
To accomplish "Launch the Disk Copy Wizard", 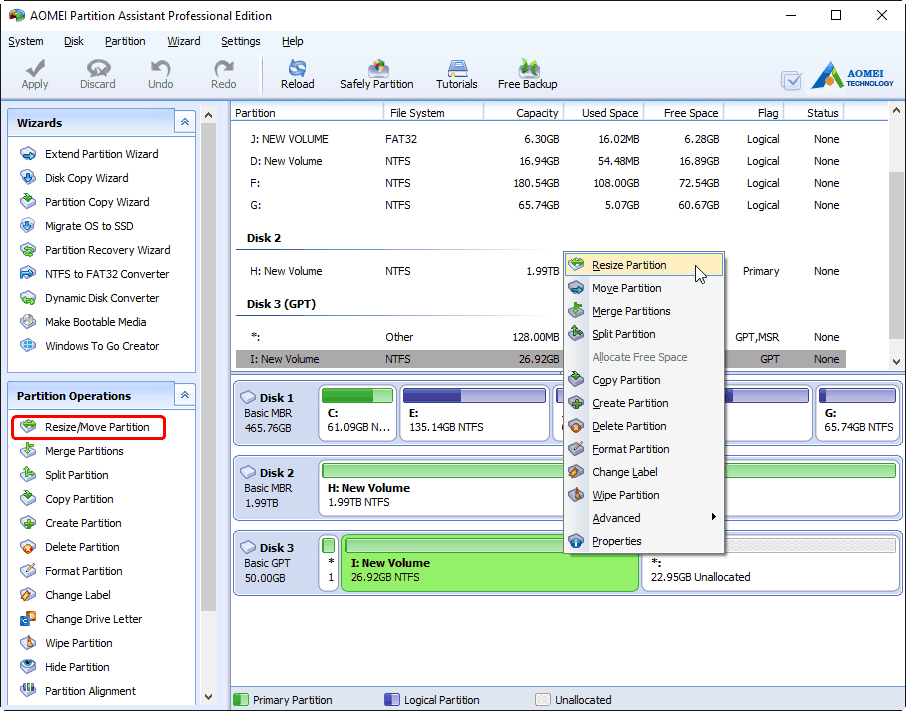I will tap(75, 178).
